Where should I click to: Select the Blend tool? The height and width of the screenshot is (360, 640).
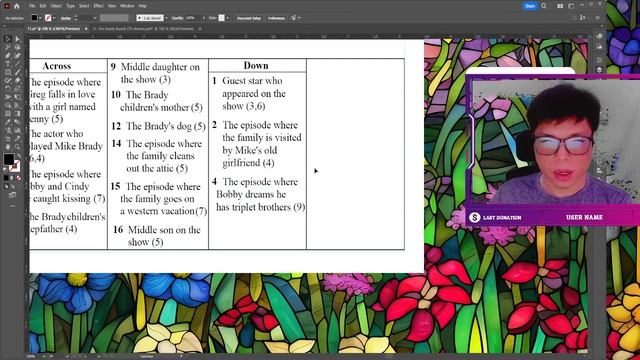coord(17,122)
